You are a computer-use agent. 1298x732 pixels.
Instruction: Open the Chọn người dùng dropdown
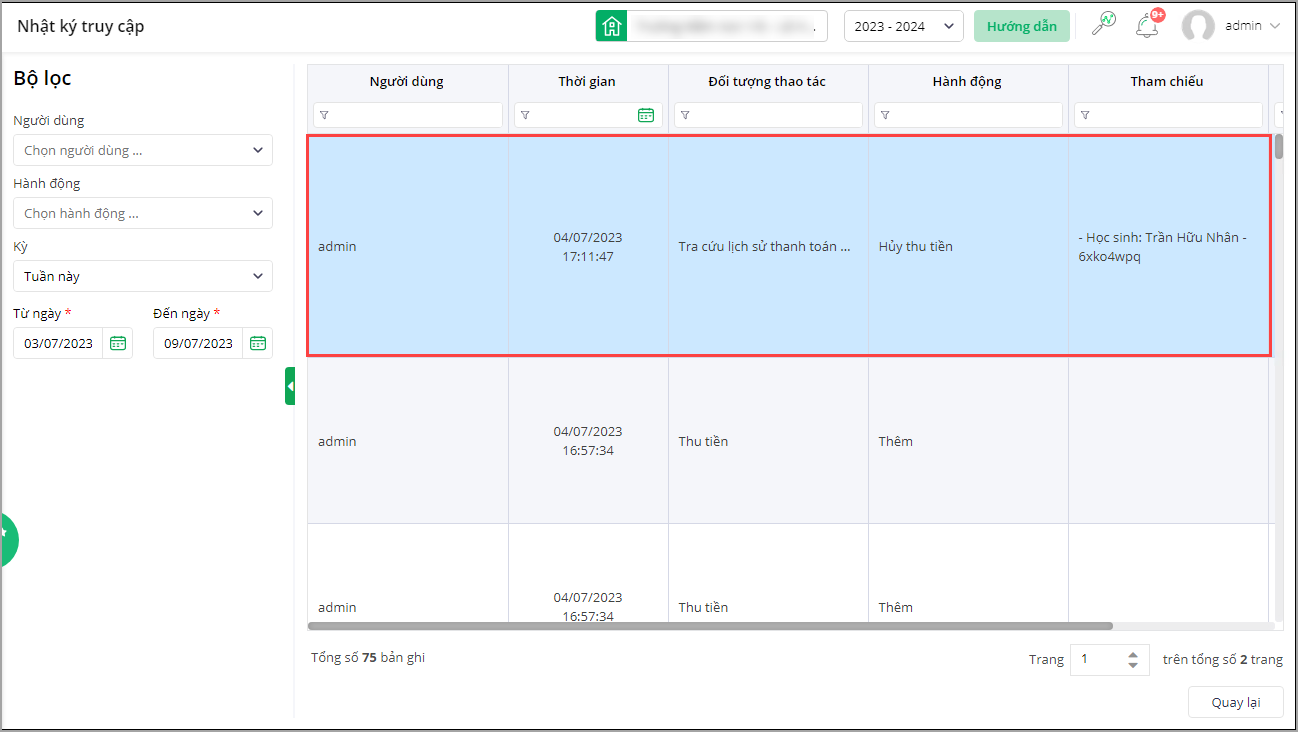[143, 150]
